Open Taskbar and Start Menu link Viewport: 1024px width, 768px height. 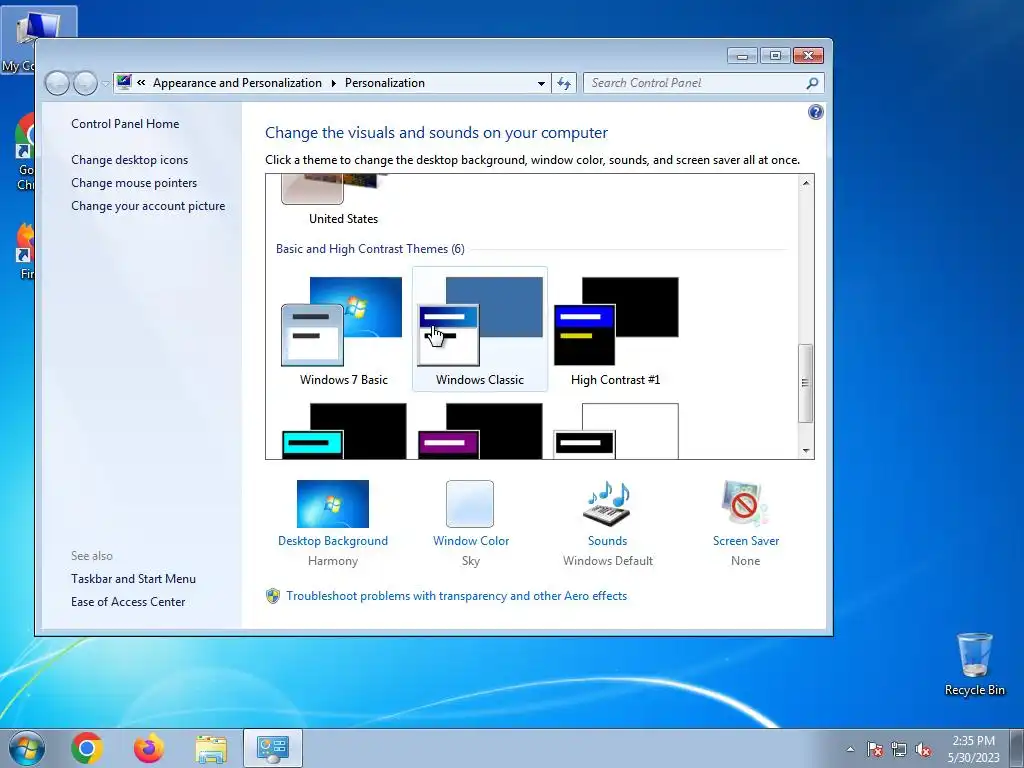pos(133,579)
